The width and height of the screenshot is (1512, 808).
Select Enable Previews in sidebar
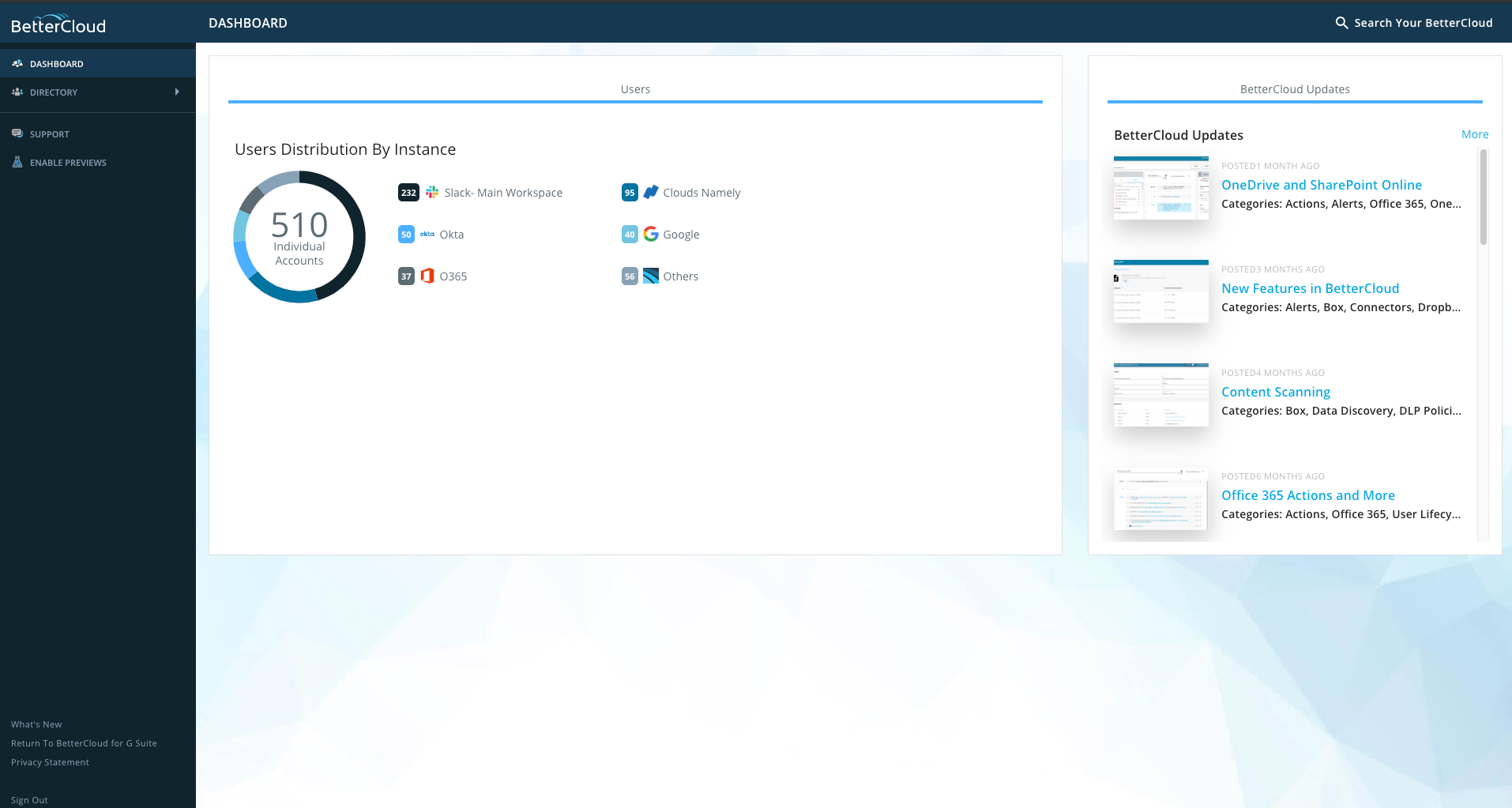click(68, 163)
